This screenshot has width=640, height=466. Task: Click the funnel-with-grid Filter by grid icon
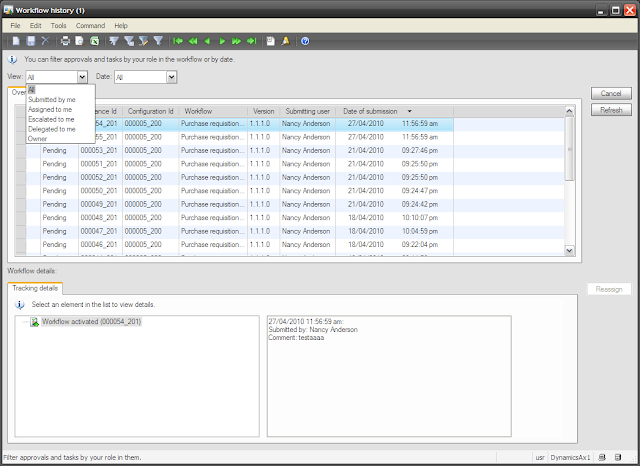coord(129,41)
